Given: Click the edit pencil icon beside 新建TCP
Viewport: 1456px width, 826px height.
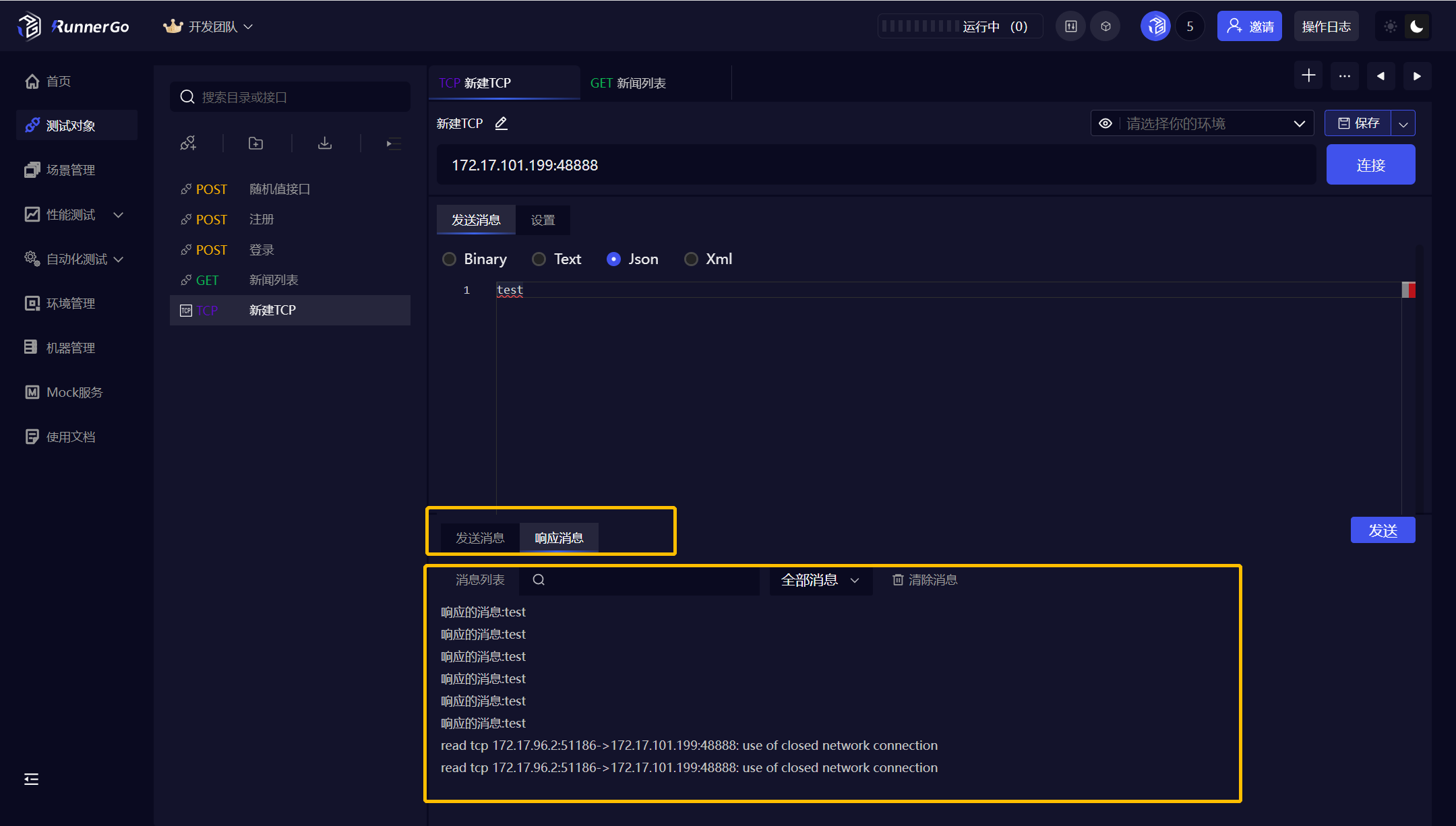Looking at the screenshot, I should pos(501,123).
